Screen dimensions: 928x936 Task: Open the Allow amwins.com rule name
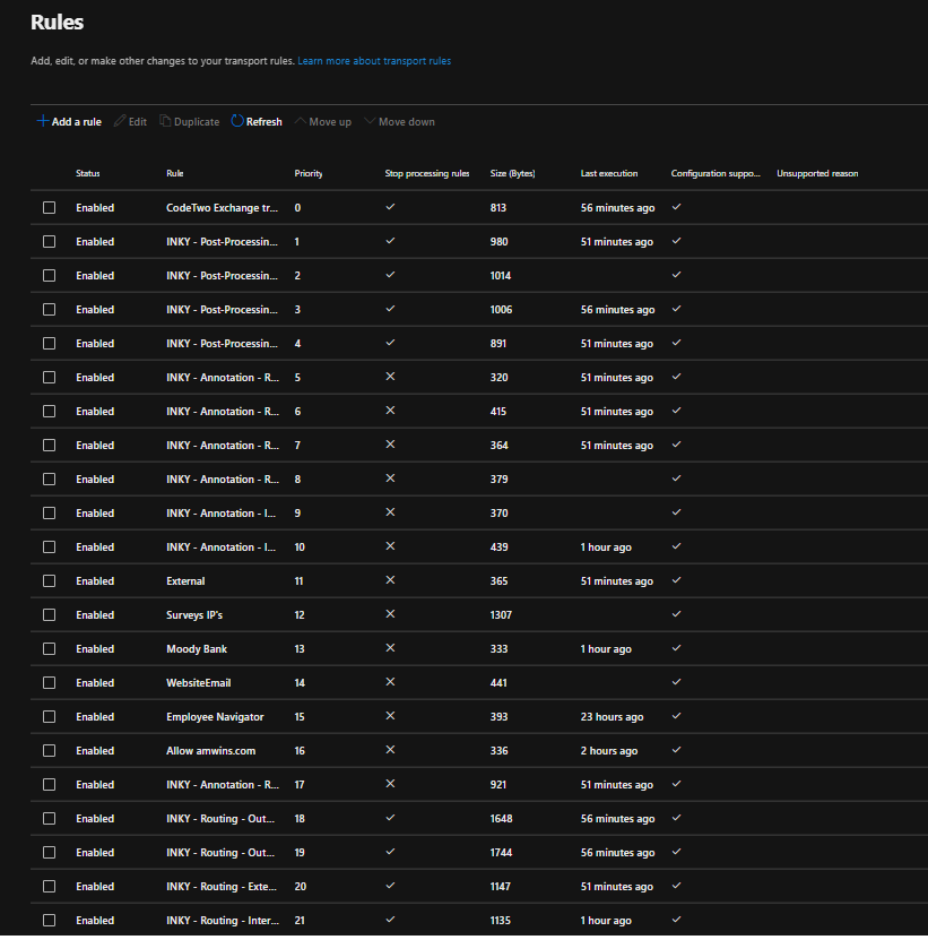pyautogui.click(x=211, y=751)
